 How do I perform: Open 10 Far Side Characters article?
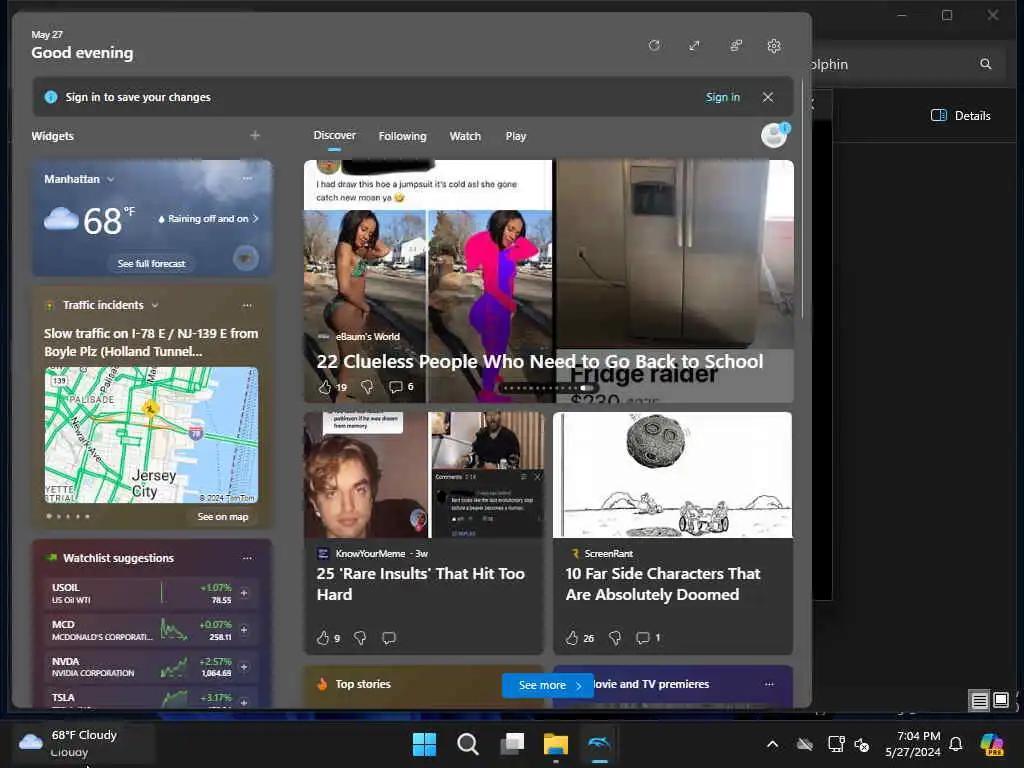point(662,584)
